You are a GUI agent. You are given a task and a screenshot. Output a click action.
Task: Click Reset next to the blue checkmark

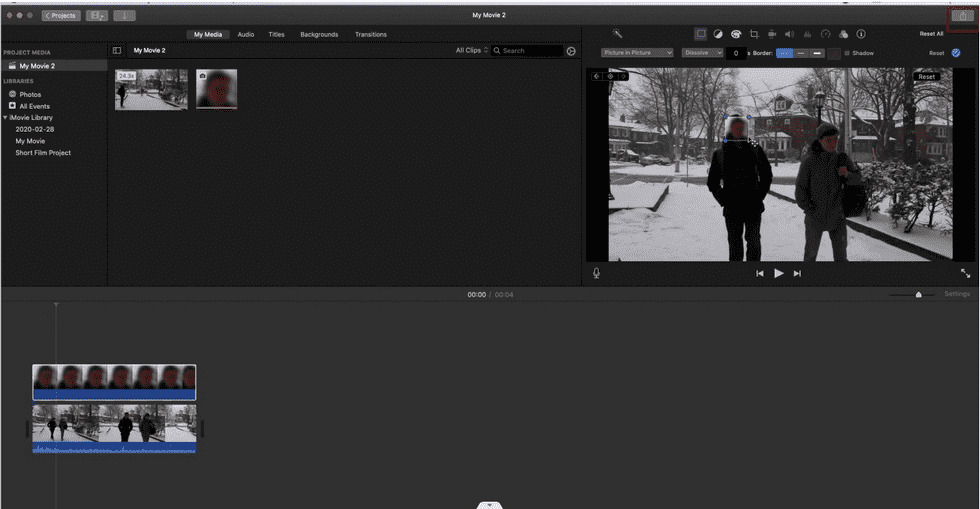(936, 53)
